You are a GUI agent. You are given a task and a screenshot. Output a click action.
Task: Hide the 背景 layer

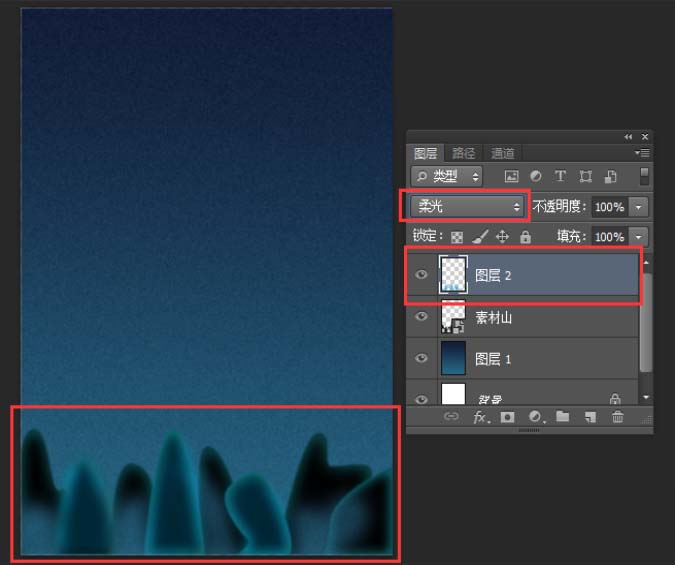click(x=421, y=399)
